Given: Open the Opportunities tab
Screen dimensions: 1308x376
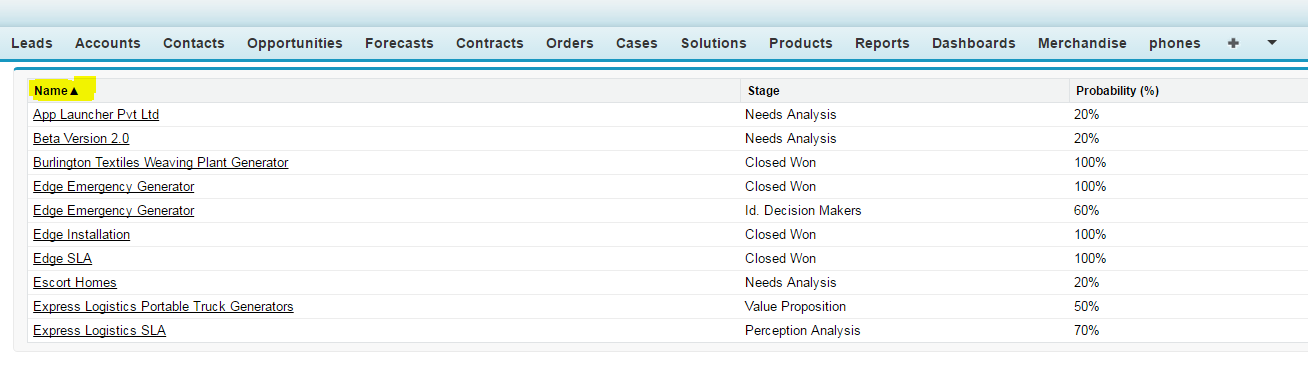Looking at the screenshot, I should pyautogui.click(x=295, y=43).
